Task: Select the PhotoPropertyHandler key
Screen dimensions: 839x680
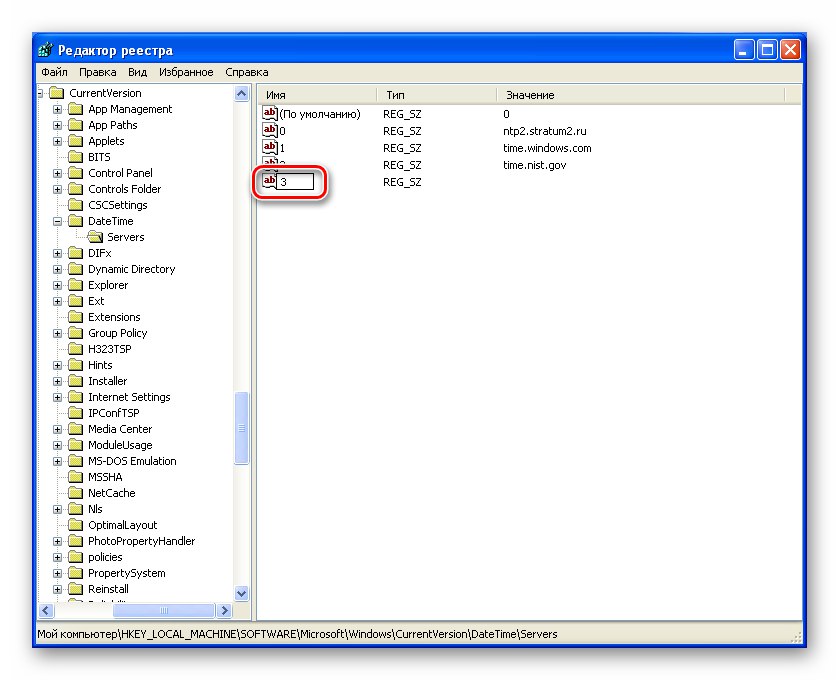Action: click(141, 541)
